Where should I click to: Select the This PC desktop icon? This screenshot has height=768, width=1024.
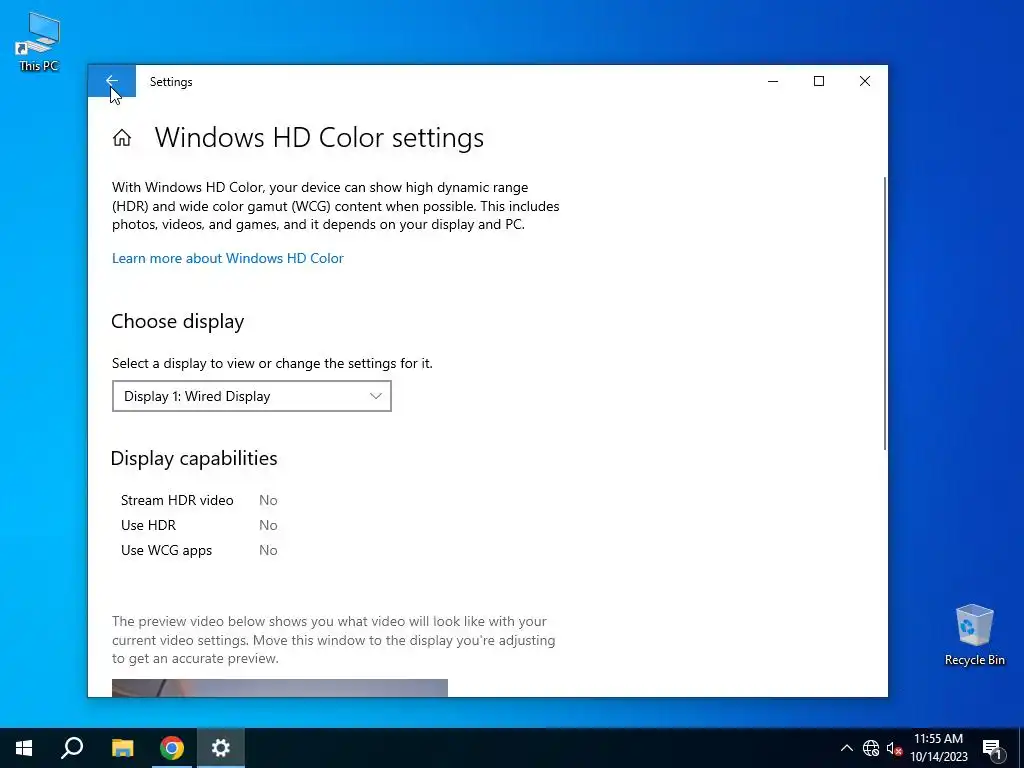point(39,42)
